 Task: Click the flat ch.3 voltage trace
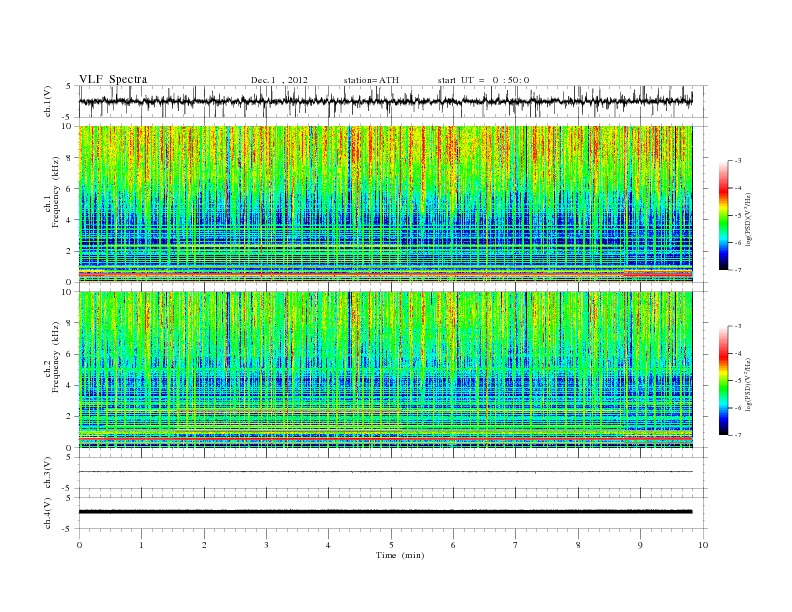point(385,472)
